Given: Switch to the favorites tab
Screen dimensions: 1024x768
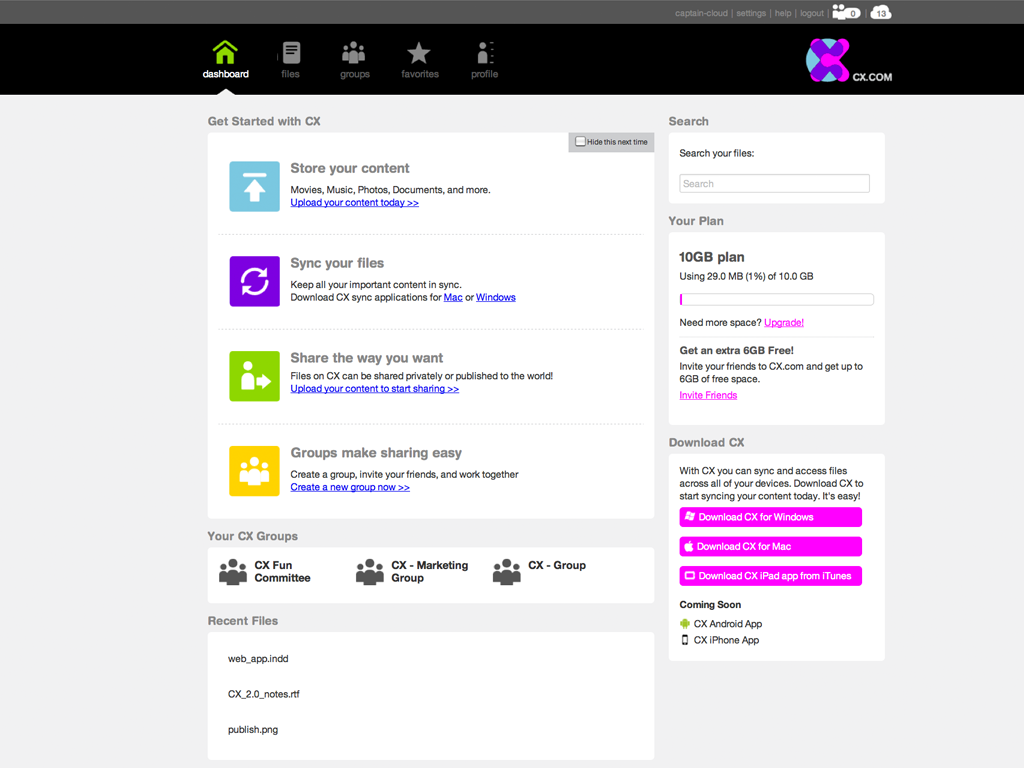Looking at the screenshot, I should click(x=419, y=60).
